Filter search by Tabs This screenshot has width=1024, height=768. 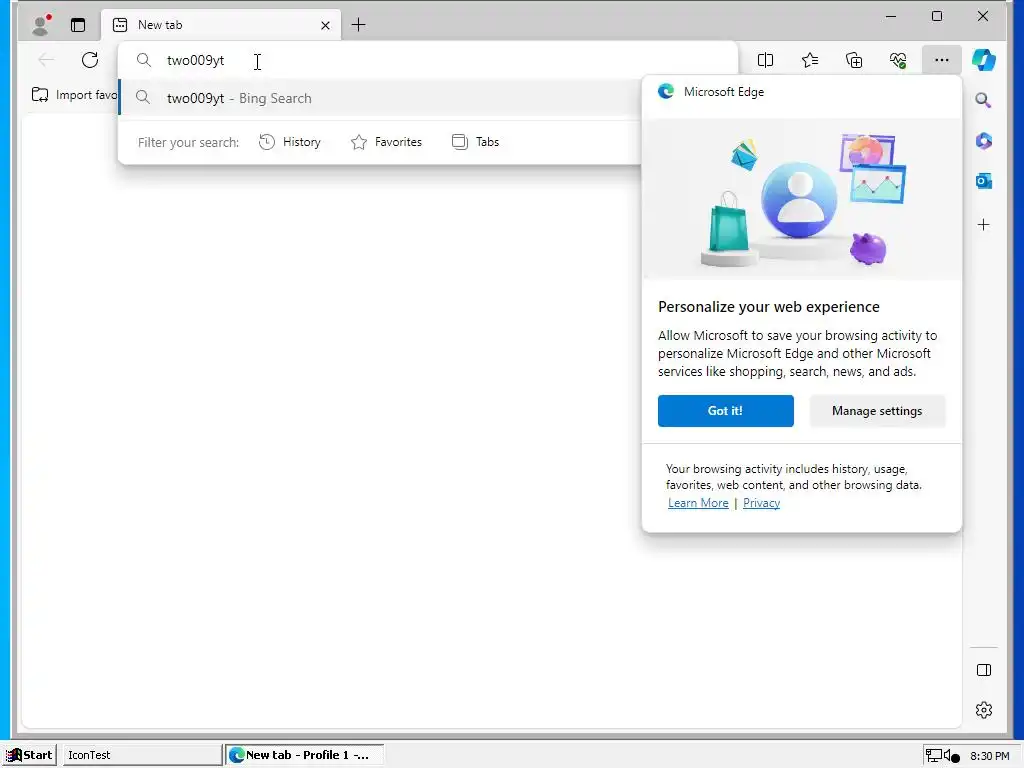coord(475,142)
